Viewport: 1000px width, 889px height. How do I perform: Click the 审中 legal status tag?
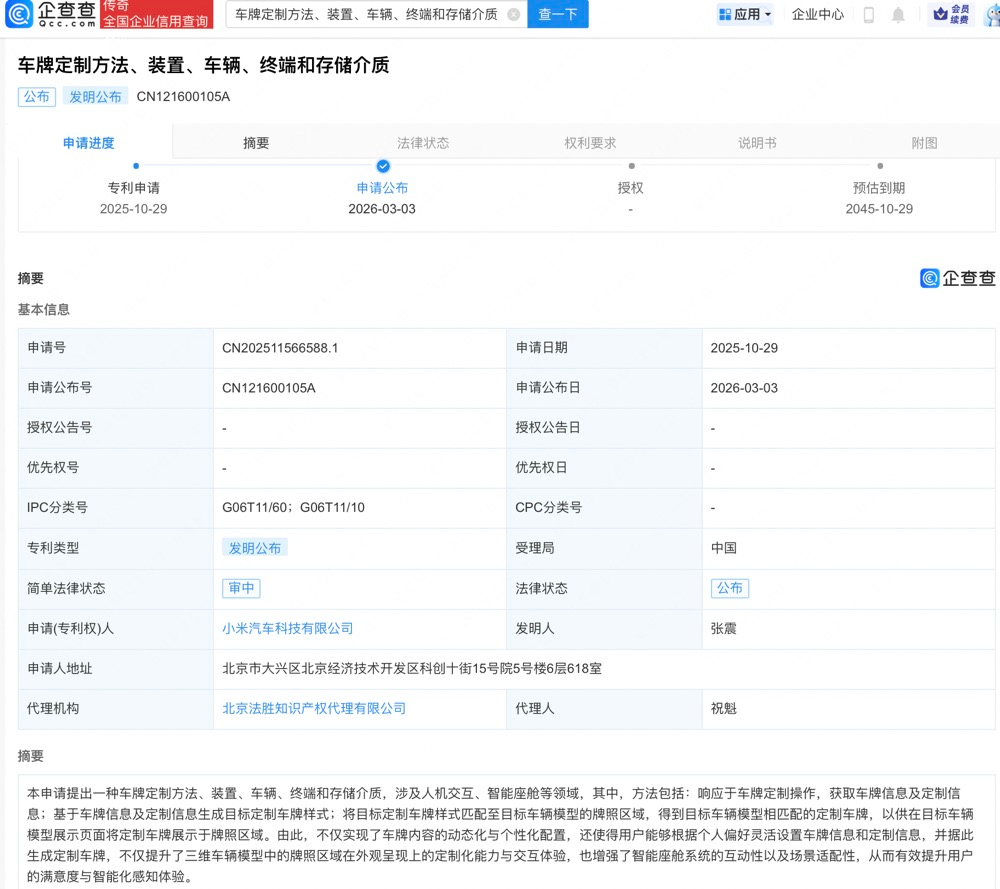(x=241, y=588)
